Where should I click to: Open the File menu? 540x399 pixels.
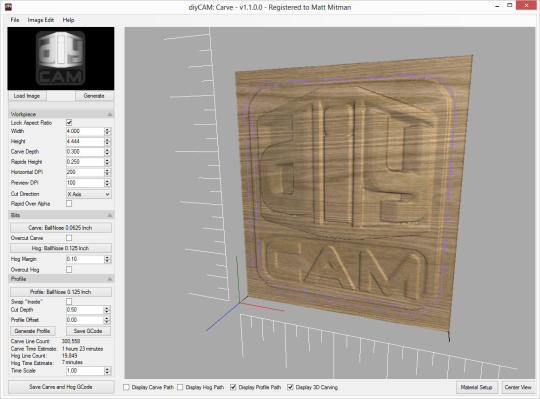[15, 20]
